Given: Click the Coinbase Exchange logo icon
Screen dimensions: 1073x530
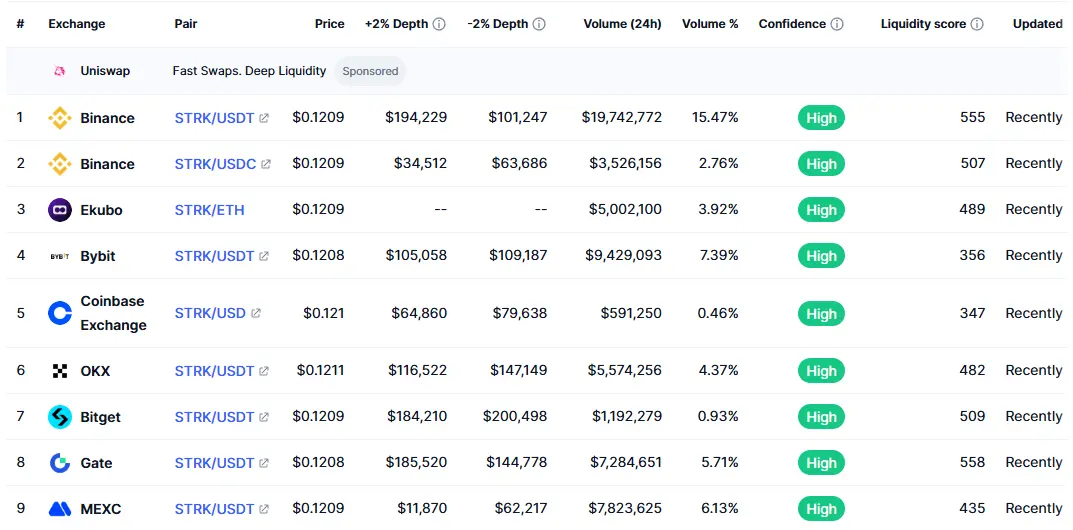Looking at the screenshot, I should (60, 313).
